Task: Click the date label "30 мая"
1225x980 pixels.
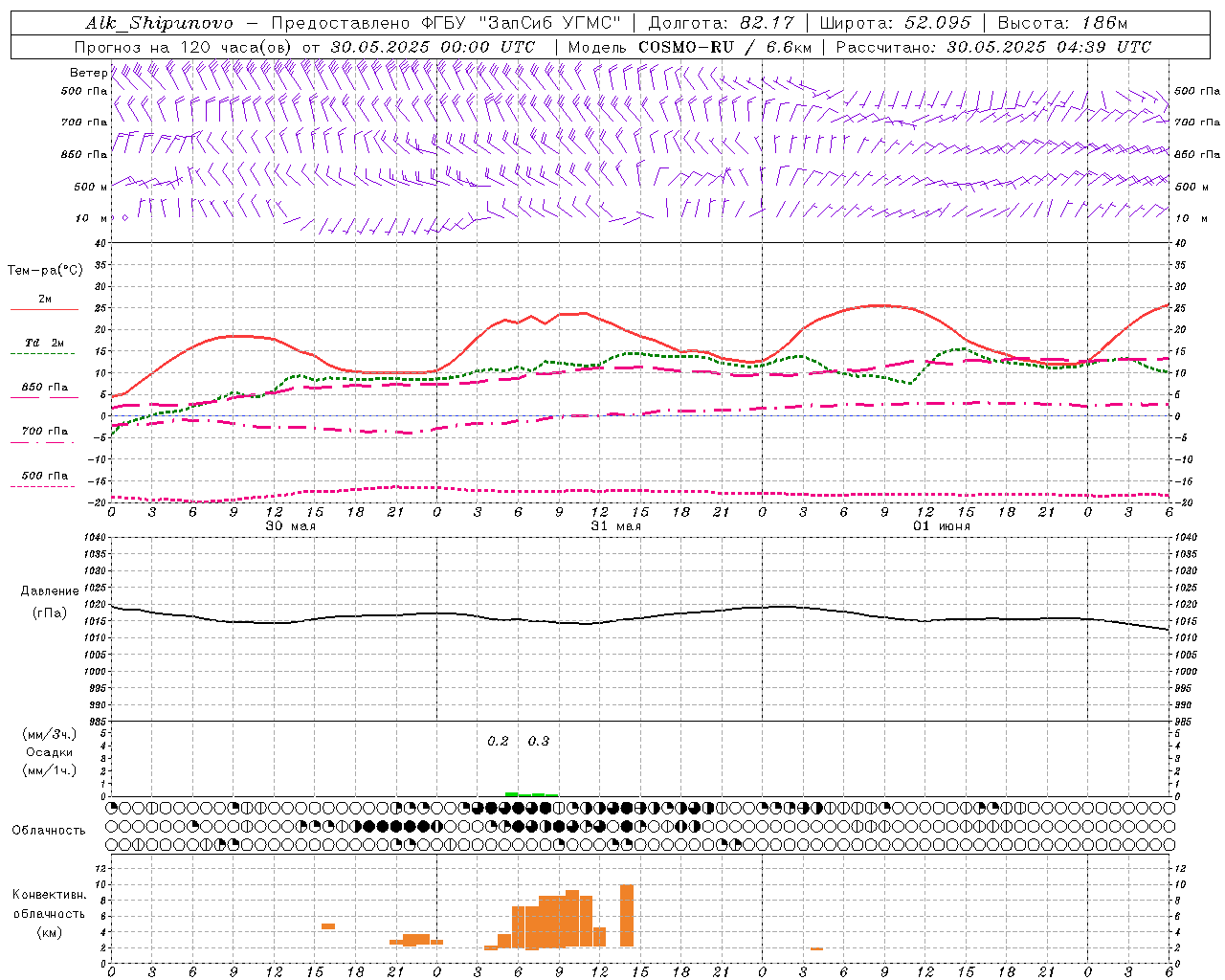Action: [291, 526]
